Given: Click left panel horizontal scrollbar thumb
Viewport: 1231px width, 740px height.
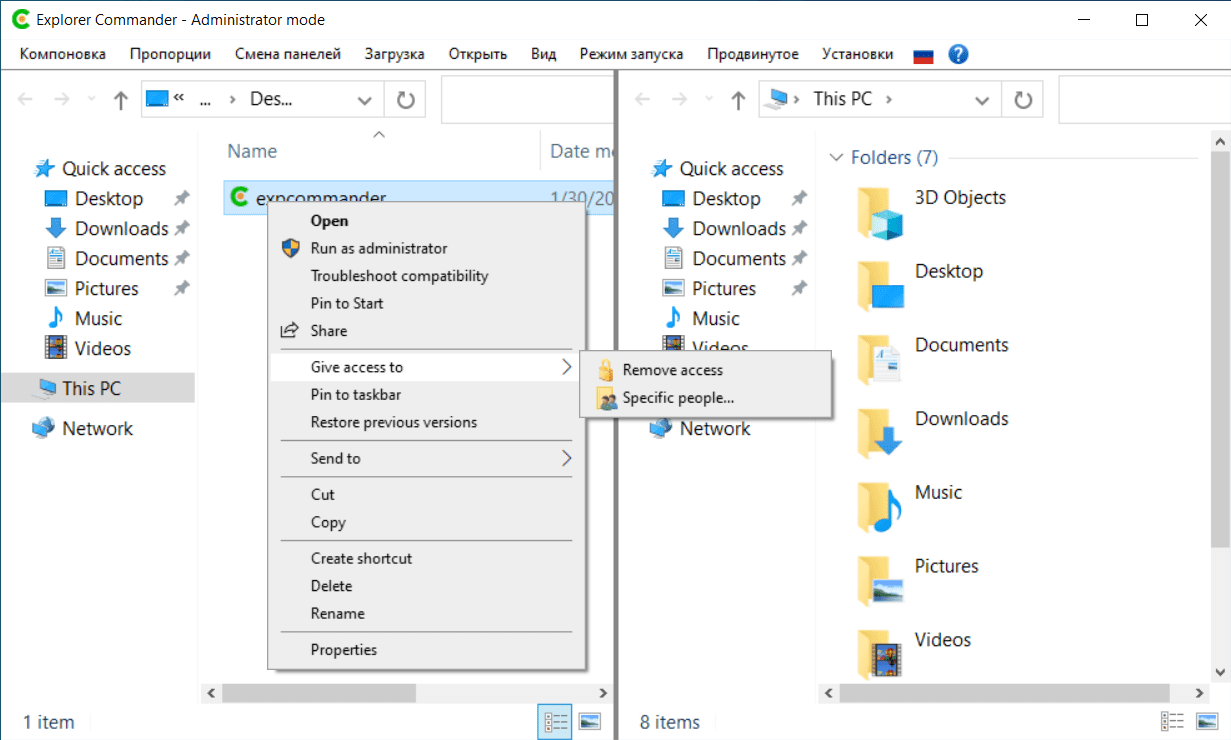Looking at the screenshot, I should click(318, 693).
